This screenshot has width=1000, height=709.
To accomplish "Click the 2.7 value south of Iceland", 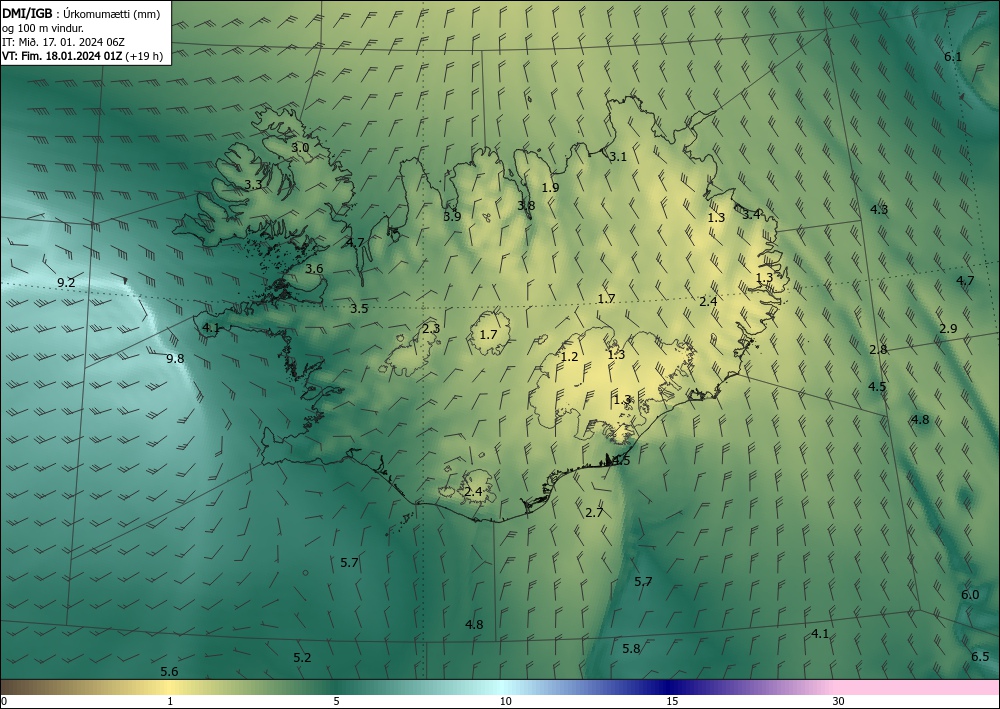I will 594,512.
